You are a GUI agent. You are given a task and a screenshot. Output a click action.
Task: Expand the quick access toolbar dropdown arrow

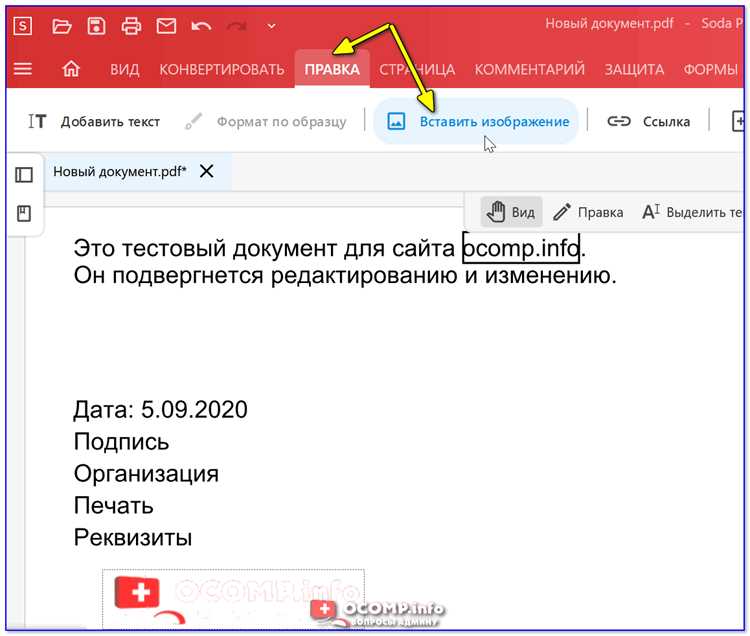[271, 26]
